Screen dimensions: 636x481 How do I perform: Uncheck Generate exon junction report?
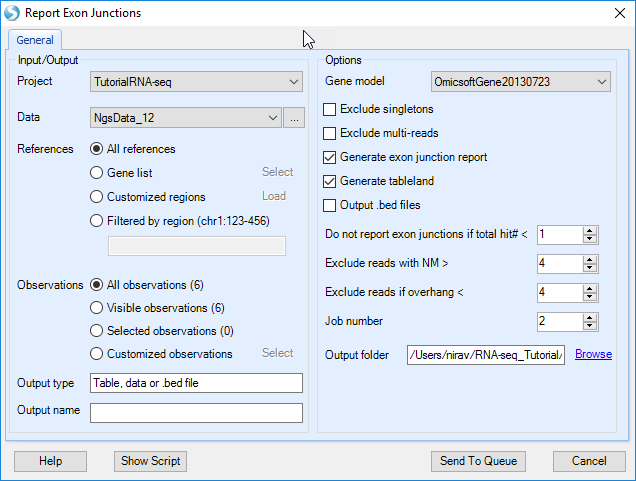pos(329,157)
